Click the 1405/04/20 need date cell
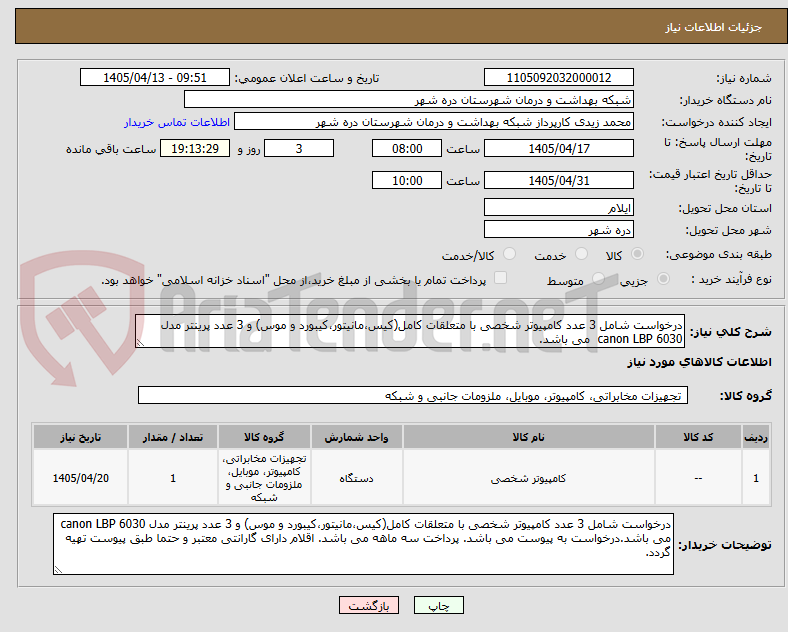 point(80,478)
